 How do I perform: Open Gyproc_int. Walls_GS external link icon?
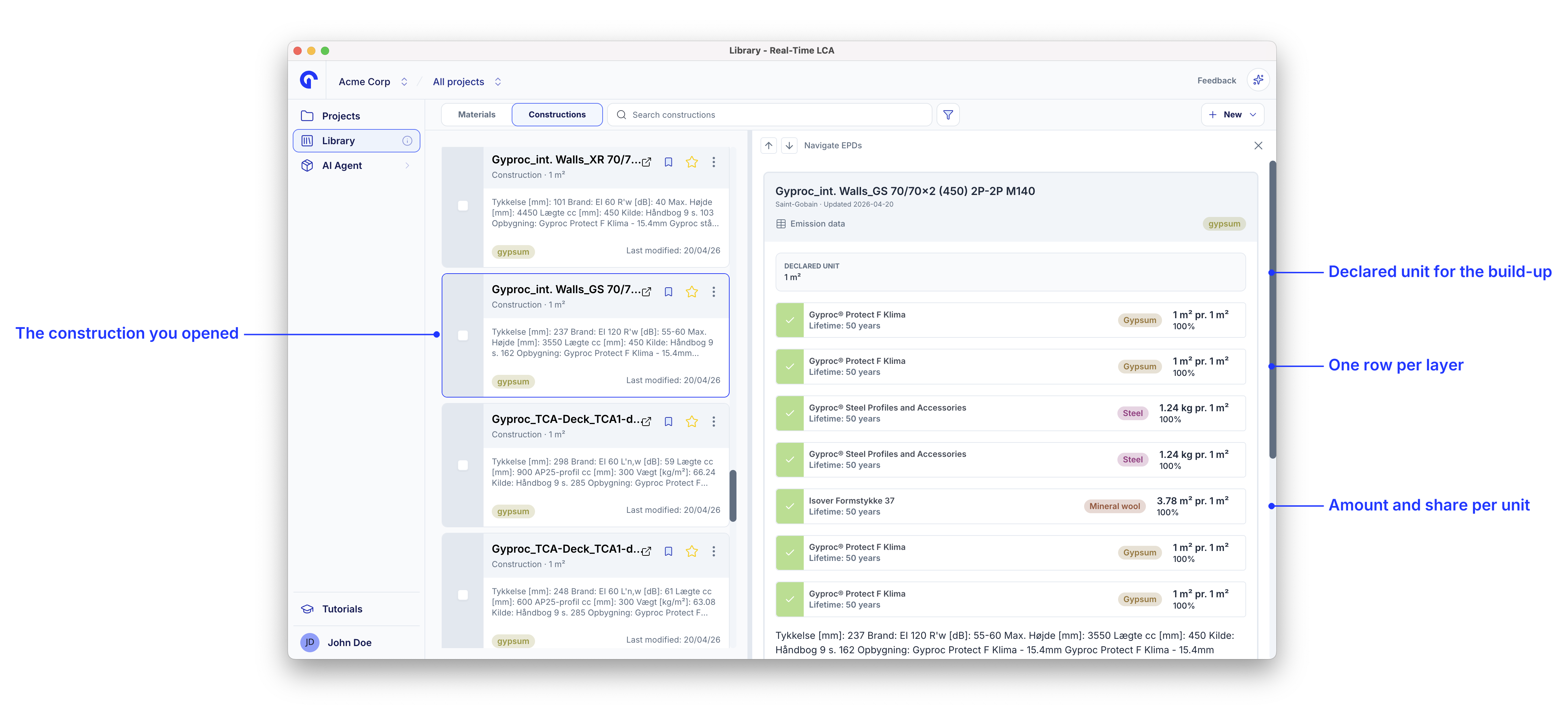pos(647,291)
